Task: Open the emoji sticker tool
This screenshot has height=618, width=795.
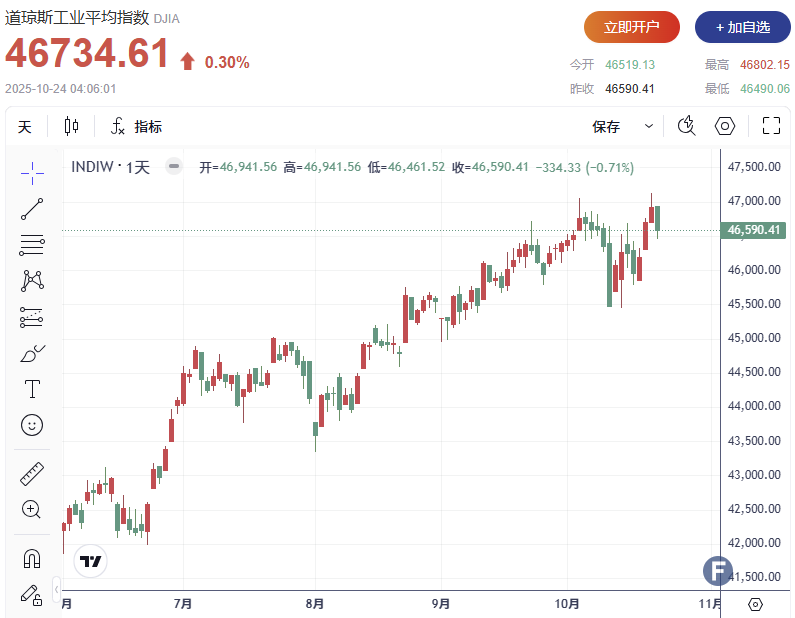Action: pos(32,425)
